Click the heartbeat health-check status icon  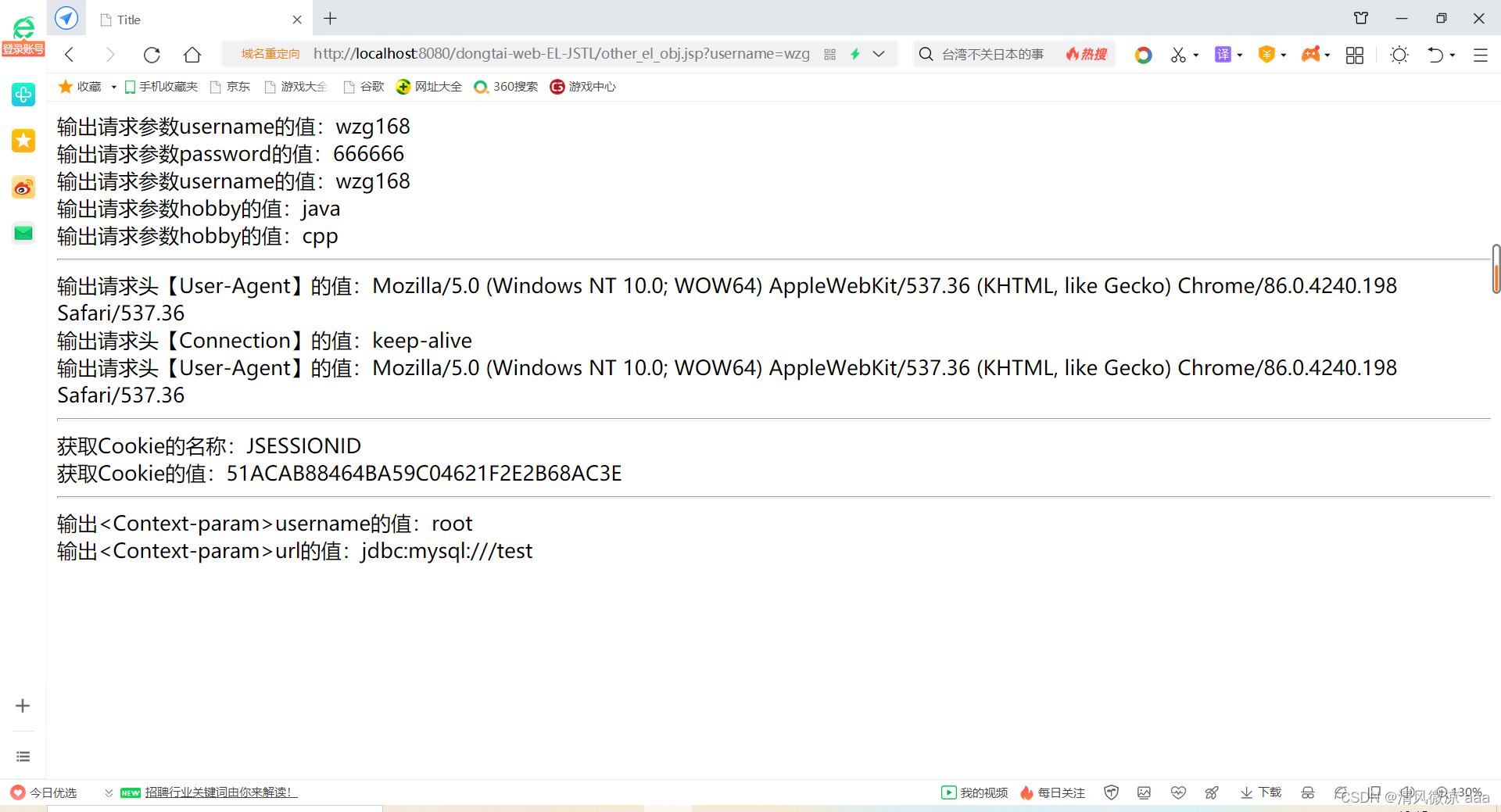1178,792
